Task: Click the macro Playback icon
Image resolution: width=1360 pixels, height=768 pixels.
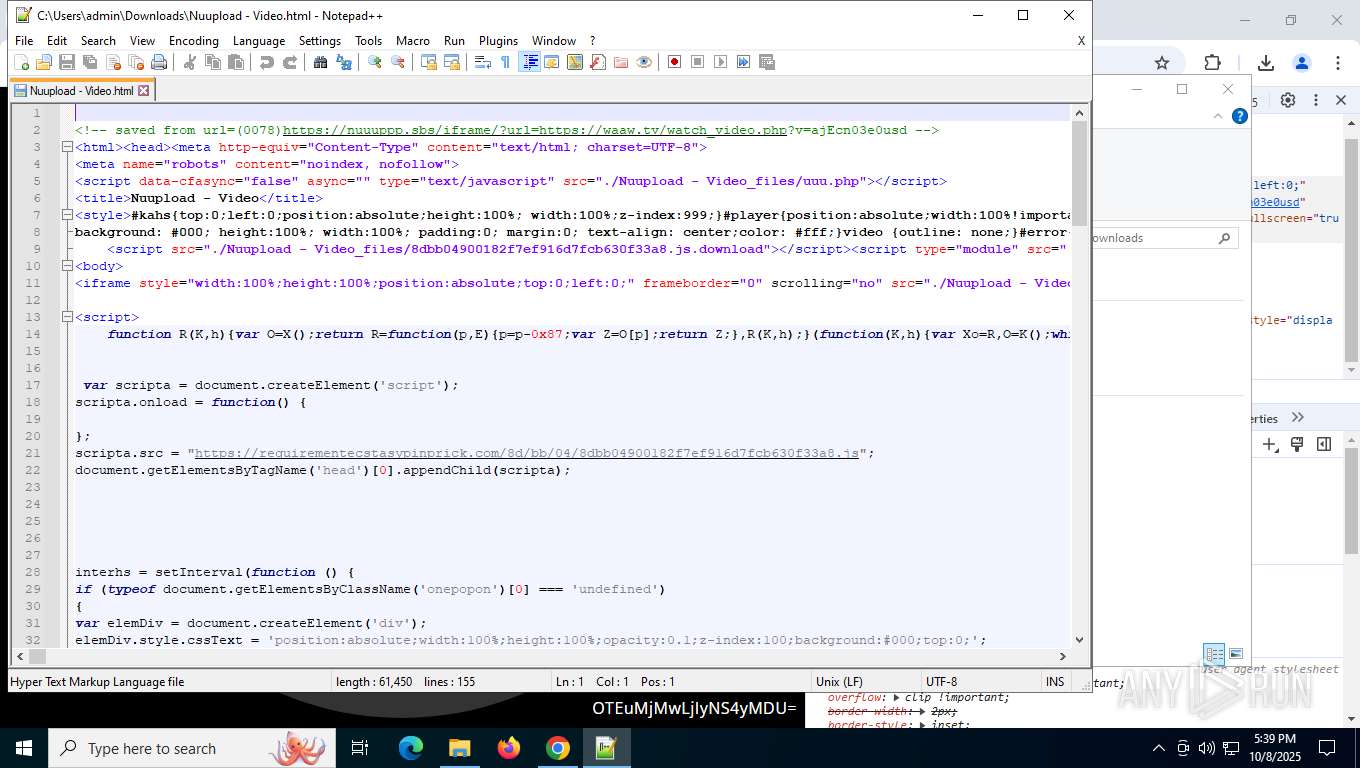Action: pos(721,62)
